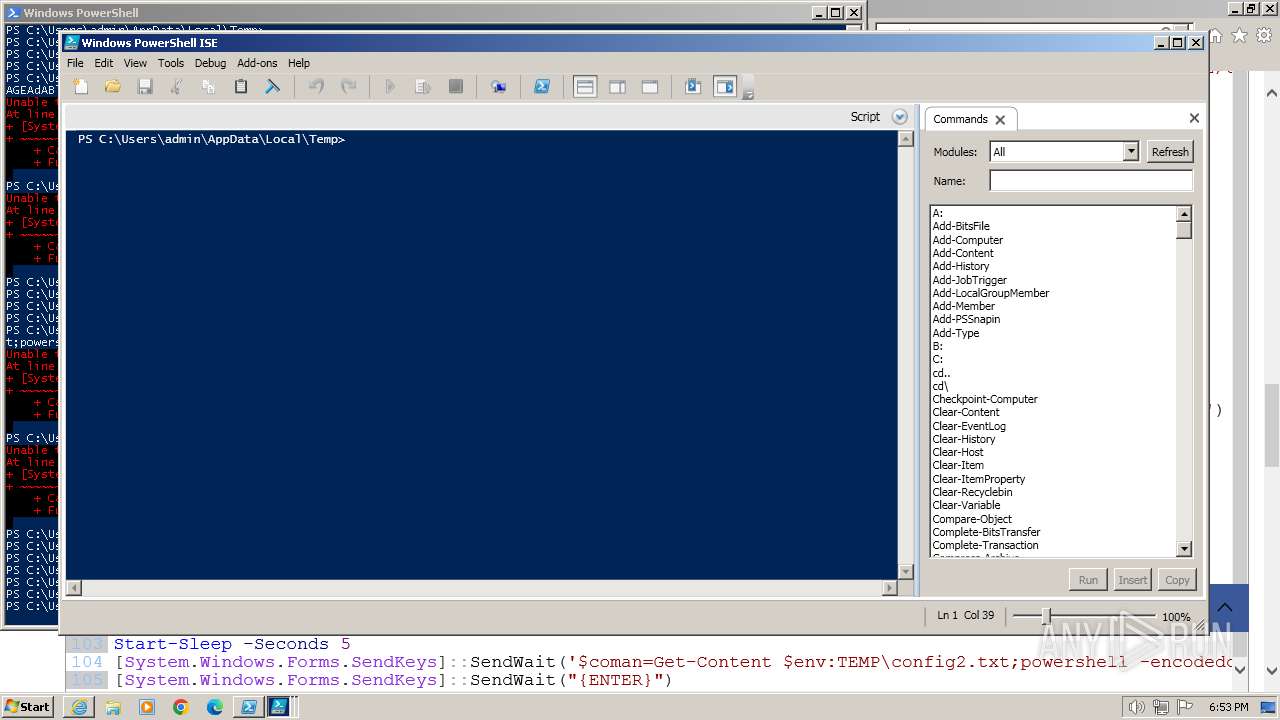Click the Undo arrow icon
The width and height of the screenshot is (1280, 720).
pos(316,87)
